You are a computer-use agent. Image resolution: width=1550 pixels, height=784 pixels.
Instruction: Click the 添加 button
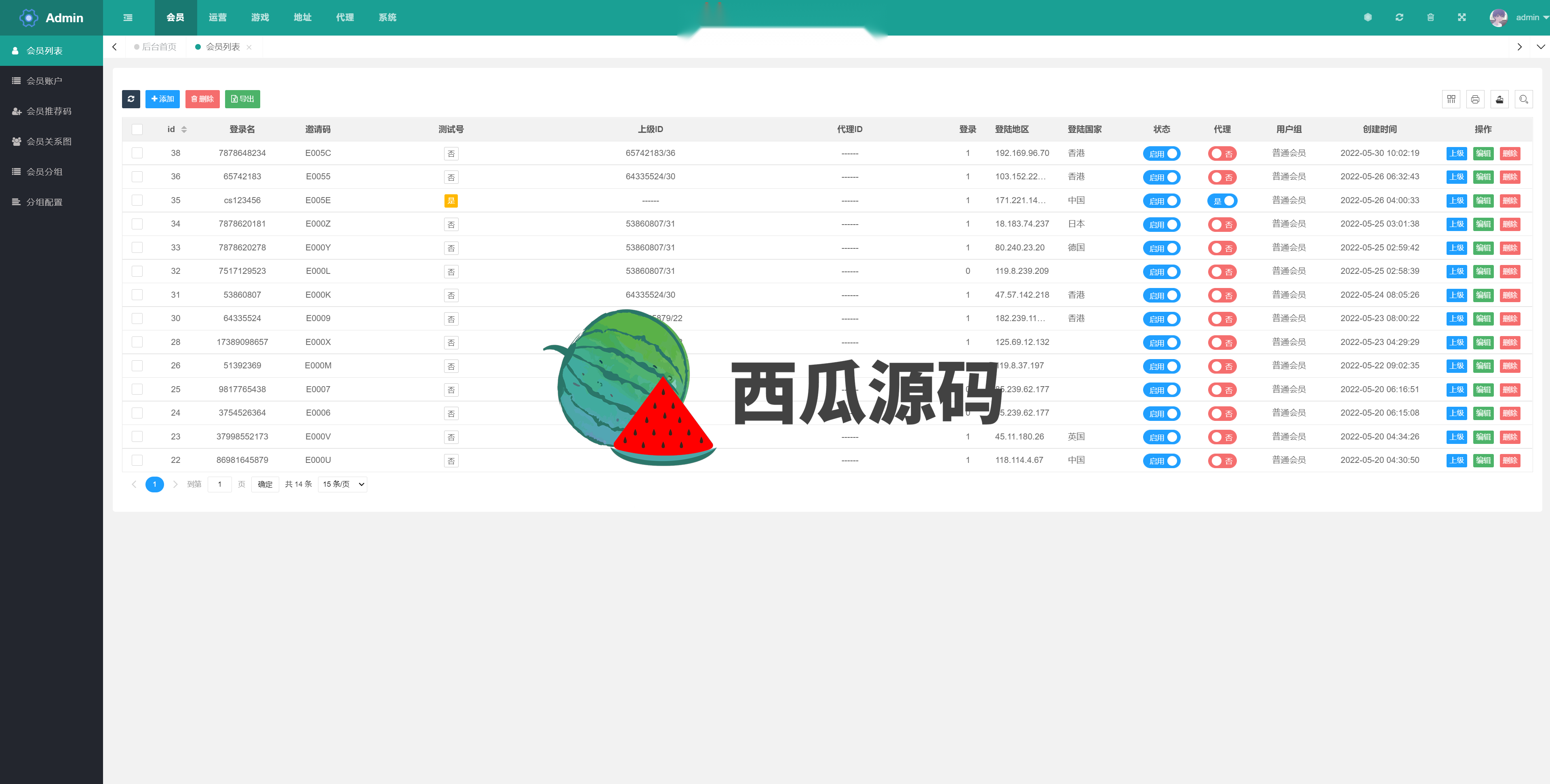pyautogui.click(x=162, y=99)
